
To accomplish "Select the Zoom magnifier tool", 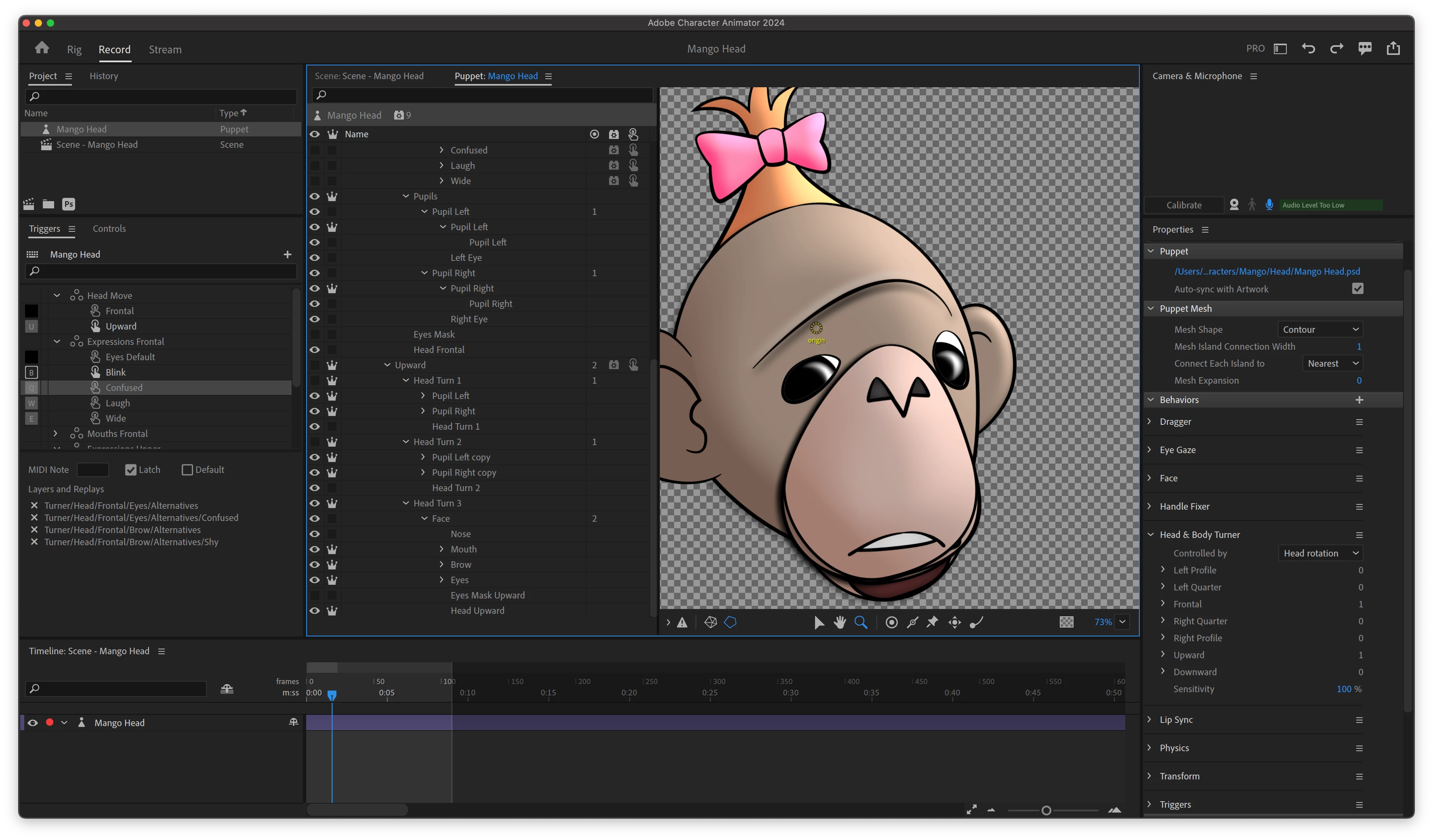I will point(861,622).
